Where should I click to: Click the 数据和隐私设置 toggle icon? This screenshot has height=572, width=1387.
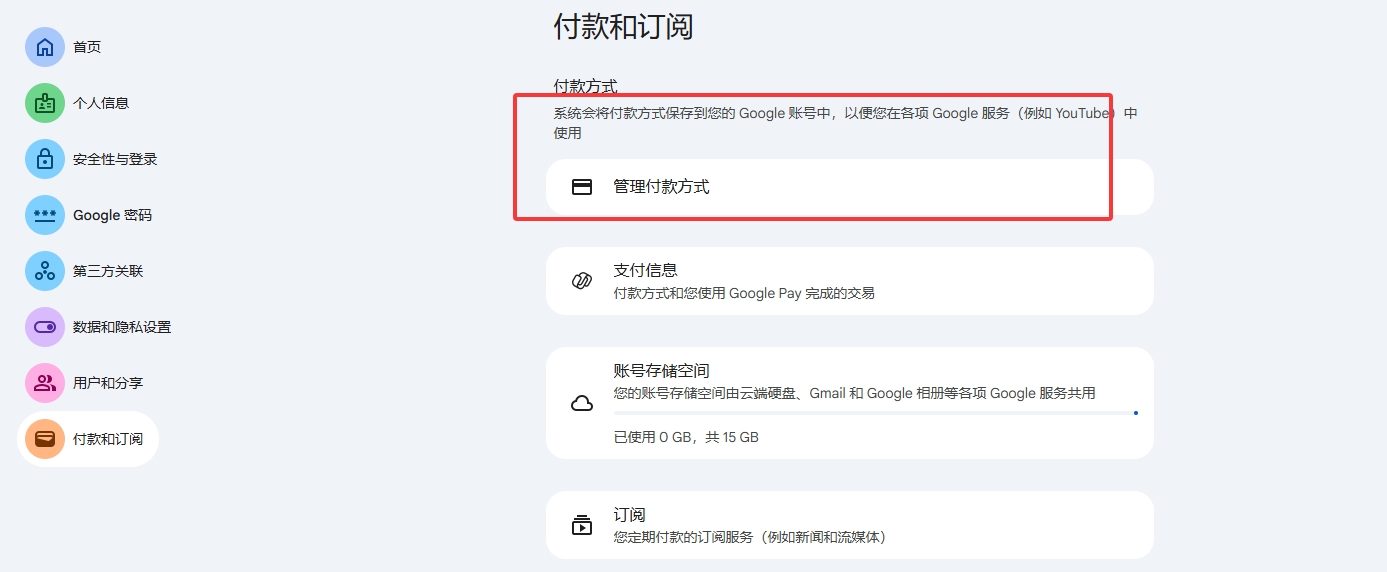click(x=45, y=327)
